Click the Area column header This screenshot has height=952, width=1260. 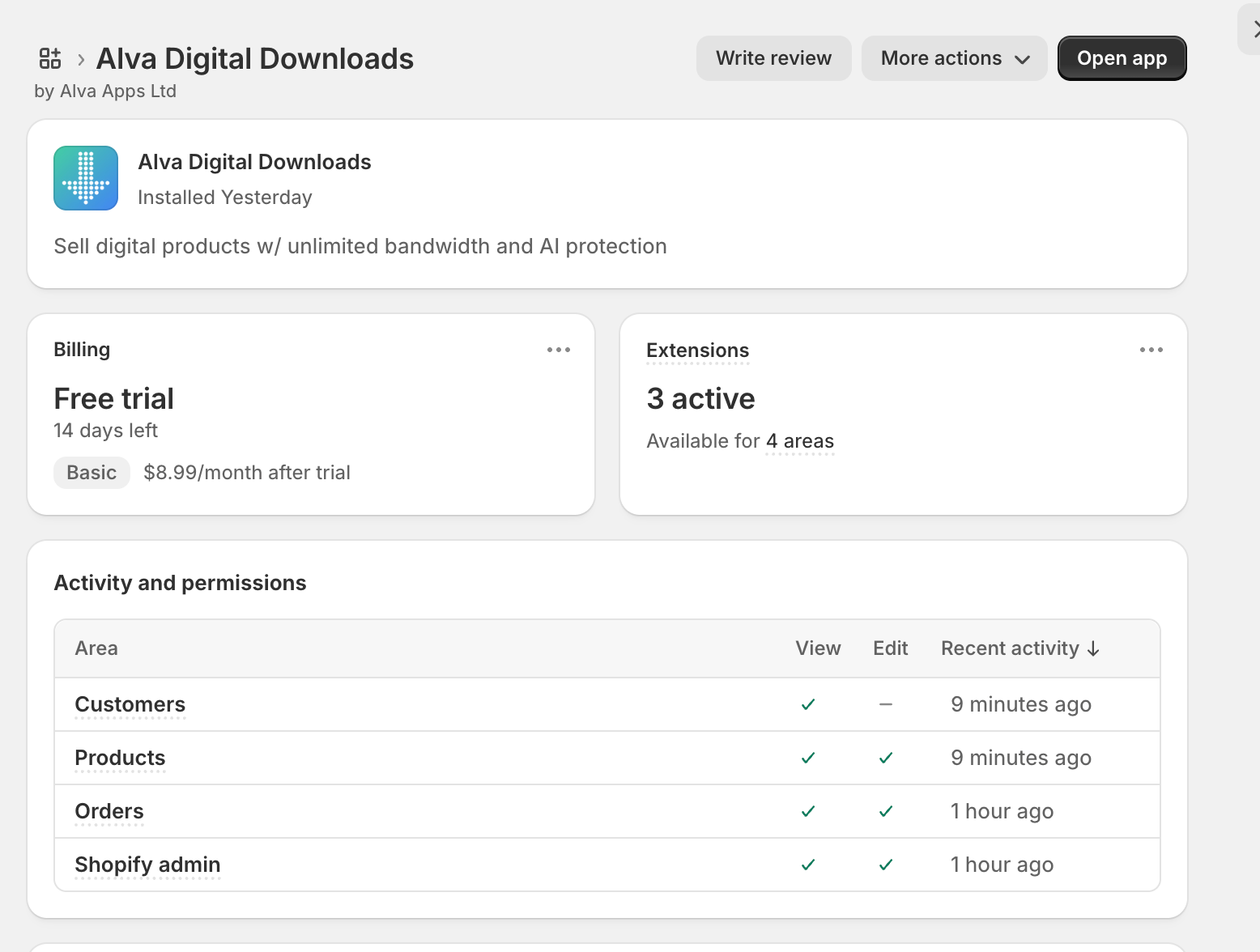coord(96,648)
